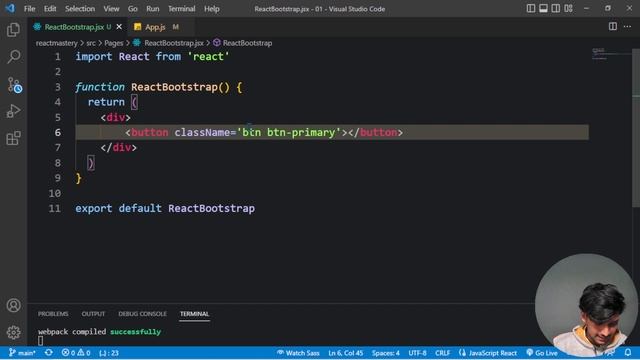Select the TERMINAL panel tab
This screenshot has height=360, width=640.
coord(194,314)
